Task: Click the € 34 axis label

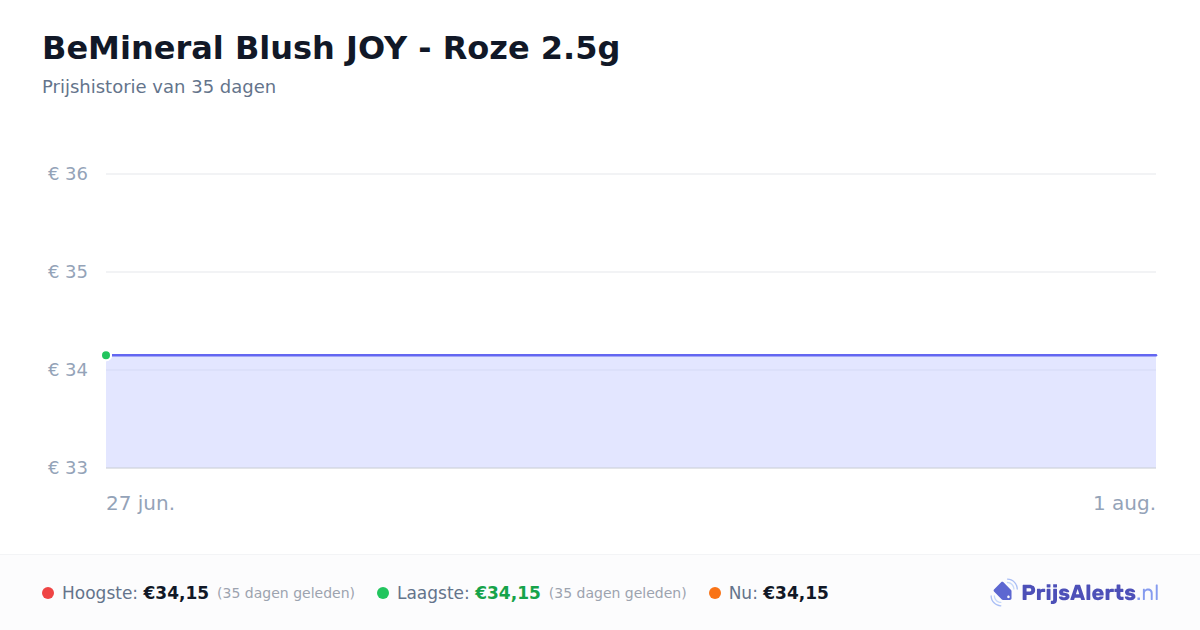Action: pos(68,370)
